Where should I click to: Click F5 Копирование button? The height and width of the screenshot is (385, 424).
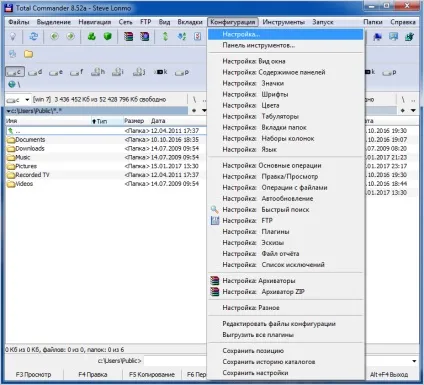(x=152, y=374)
